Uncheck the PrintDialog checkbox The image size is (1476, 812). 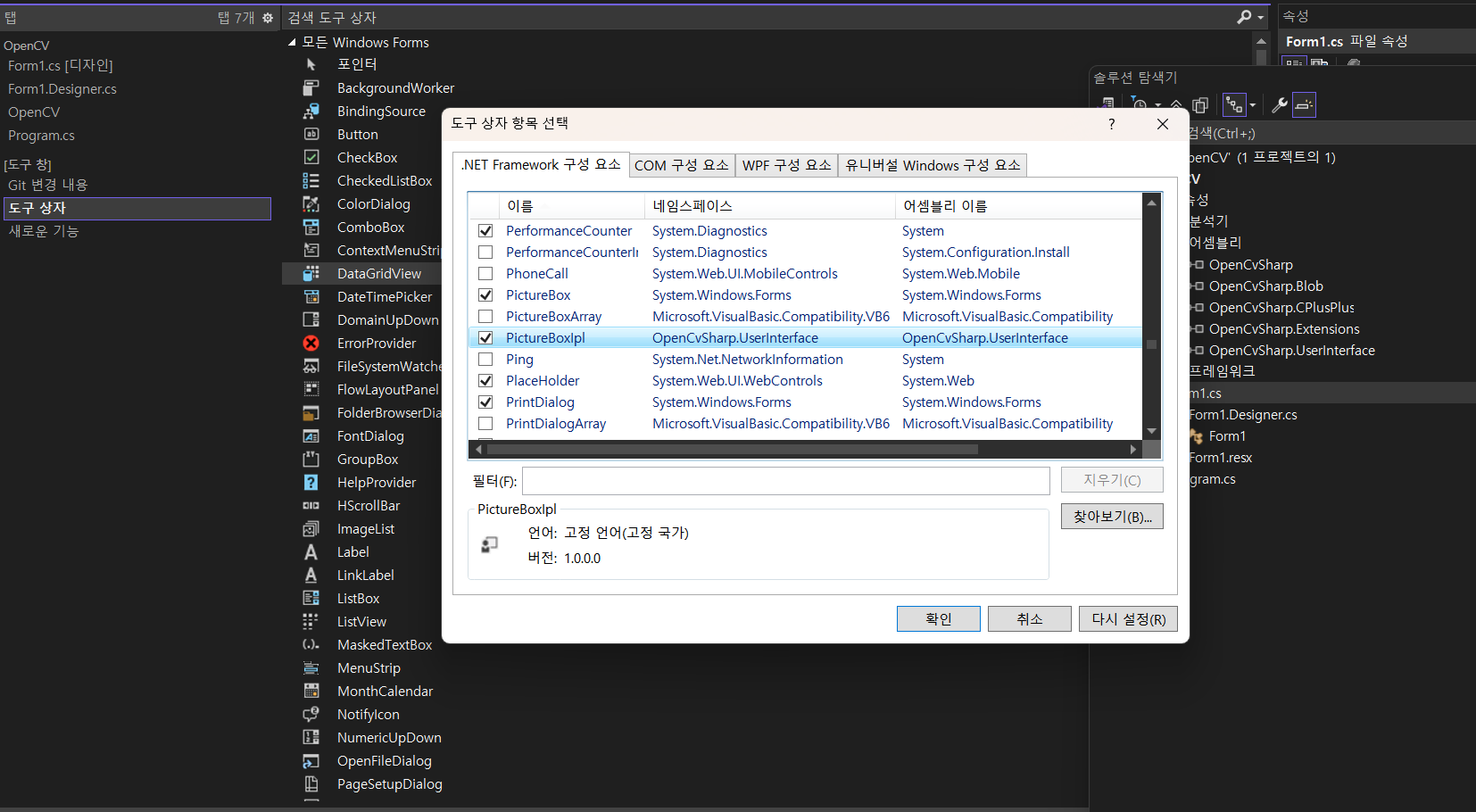[485, 402]
